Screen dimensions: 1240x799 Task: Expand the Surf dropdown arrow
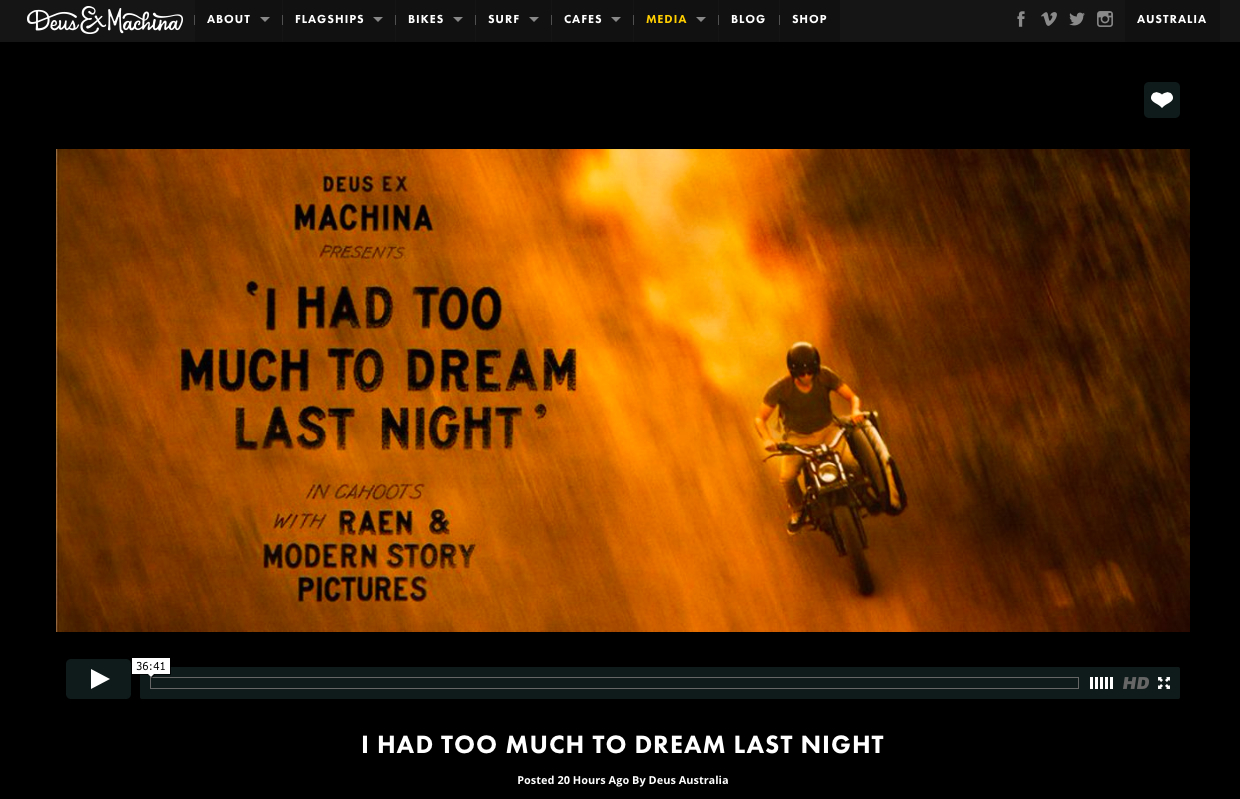[534, 19]
